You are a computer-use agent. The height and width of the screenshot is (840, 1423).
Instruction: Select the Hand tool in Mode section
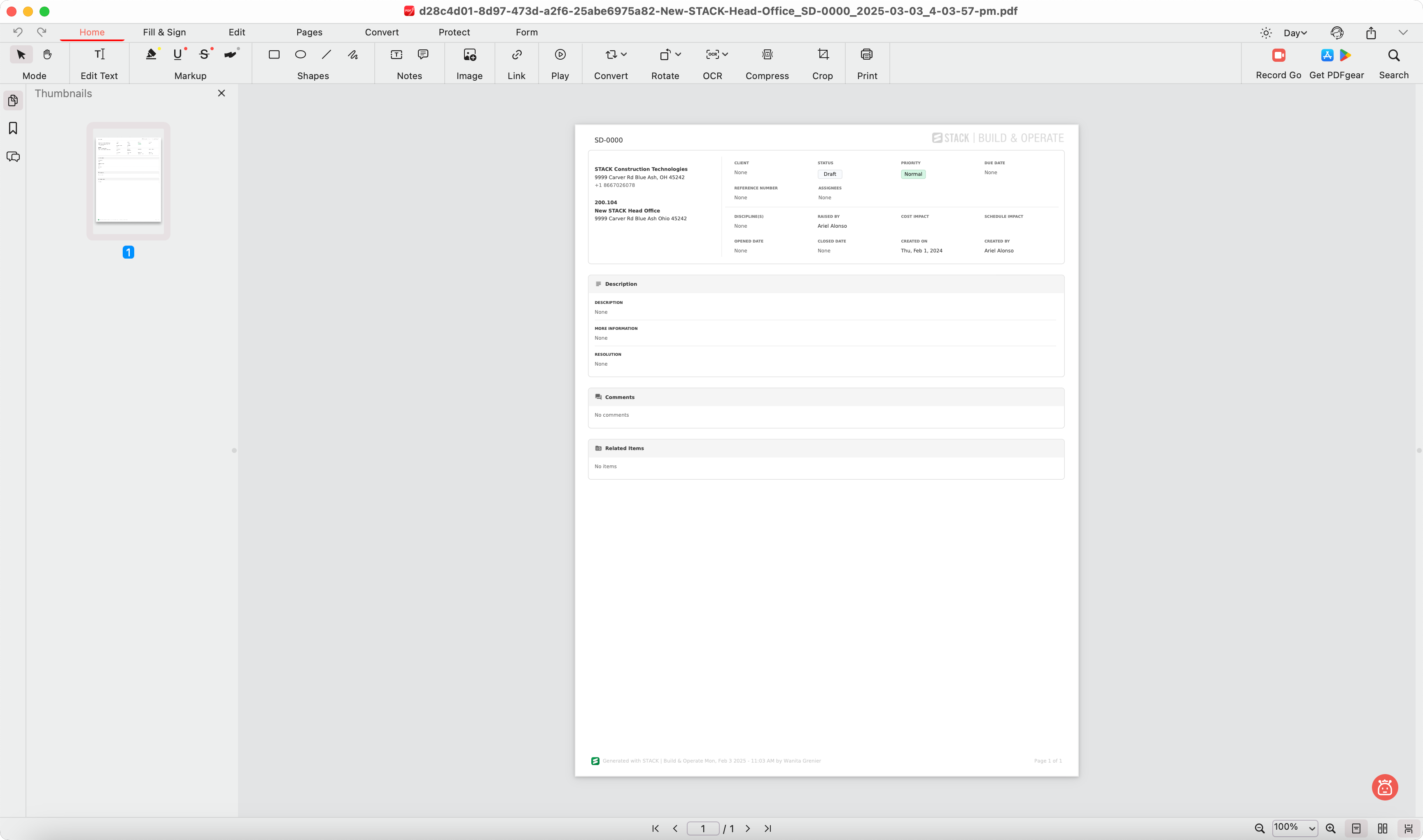pyautogui.click(x=47, y=54)
